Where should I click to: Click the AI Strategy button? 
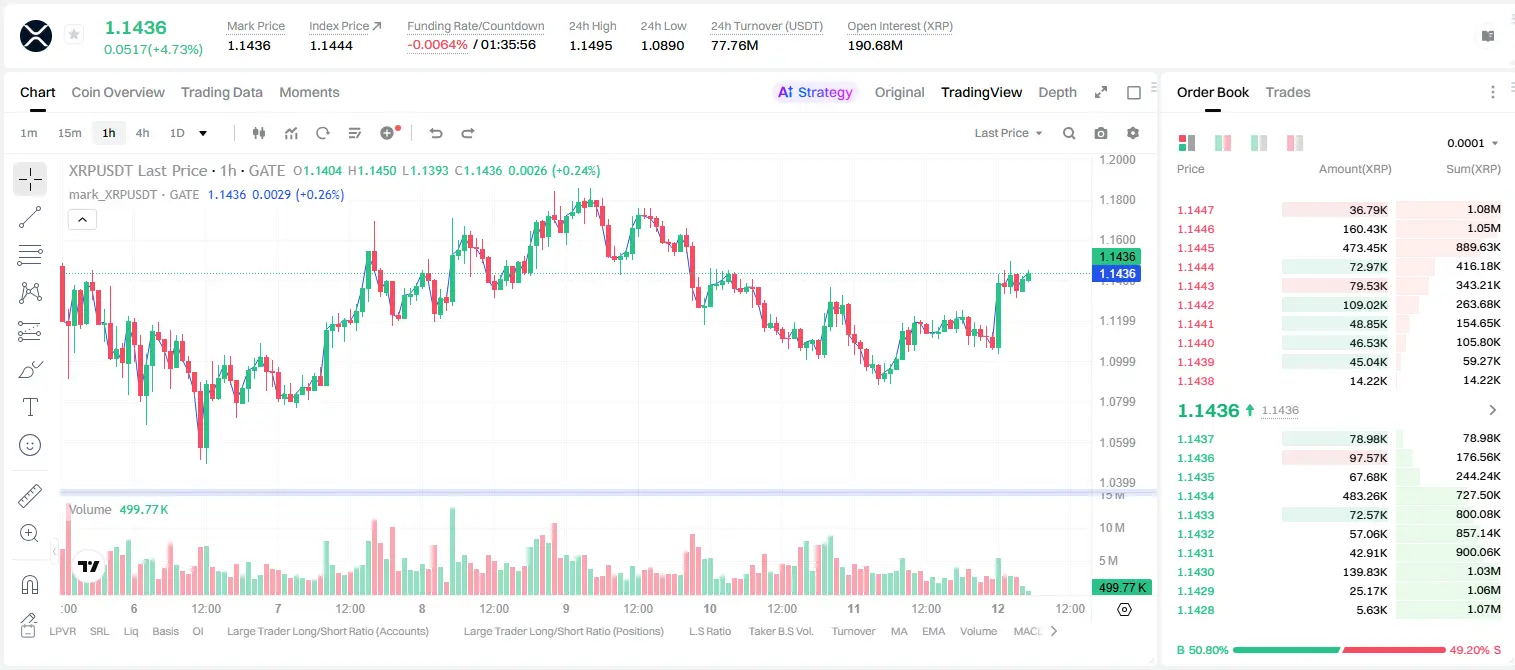tap(816, 92)
